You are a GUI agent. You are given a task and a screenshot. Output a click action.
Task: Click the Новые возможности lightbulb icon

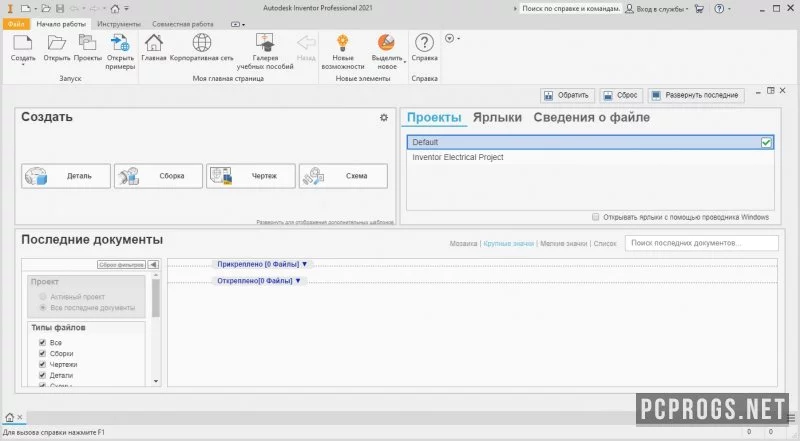(x=343, y=44)
